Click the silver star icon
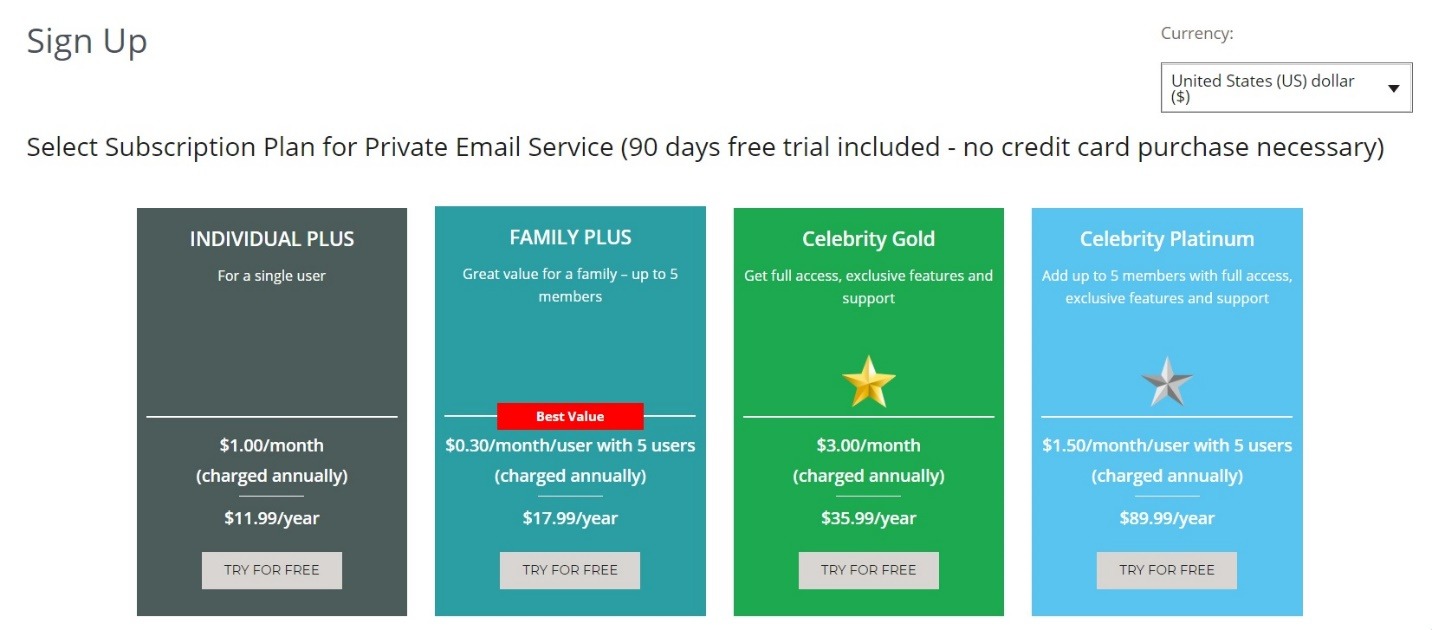 click(x=1167, y=381)
